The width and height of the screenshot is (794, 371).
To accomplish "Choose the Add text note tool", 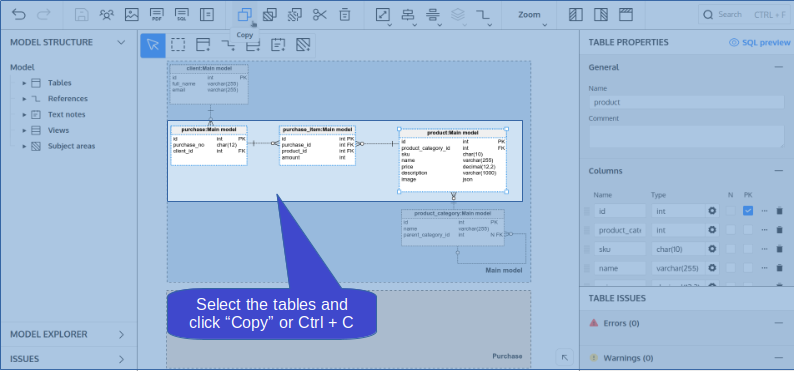I will coord(278,45).
